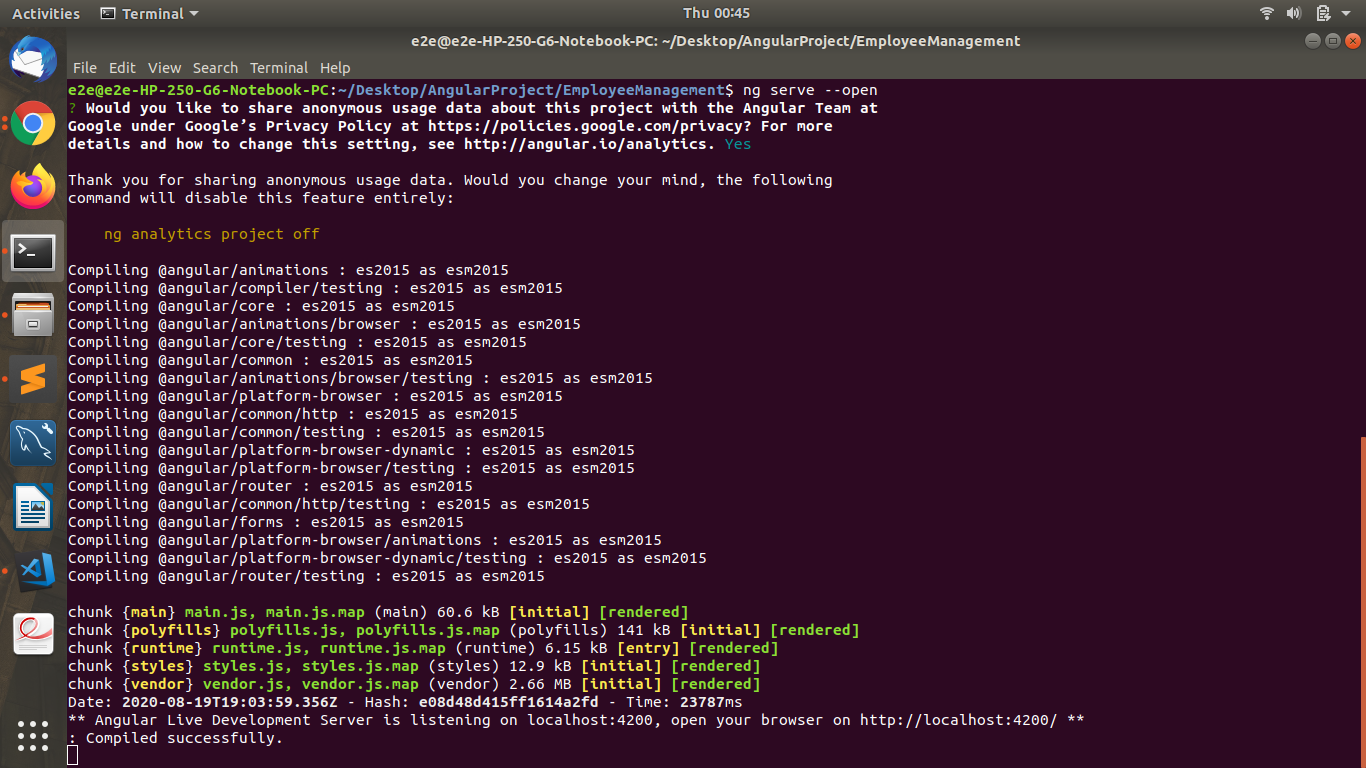Click 'Compiled successfully.' message

click(184, 738)
